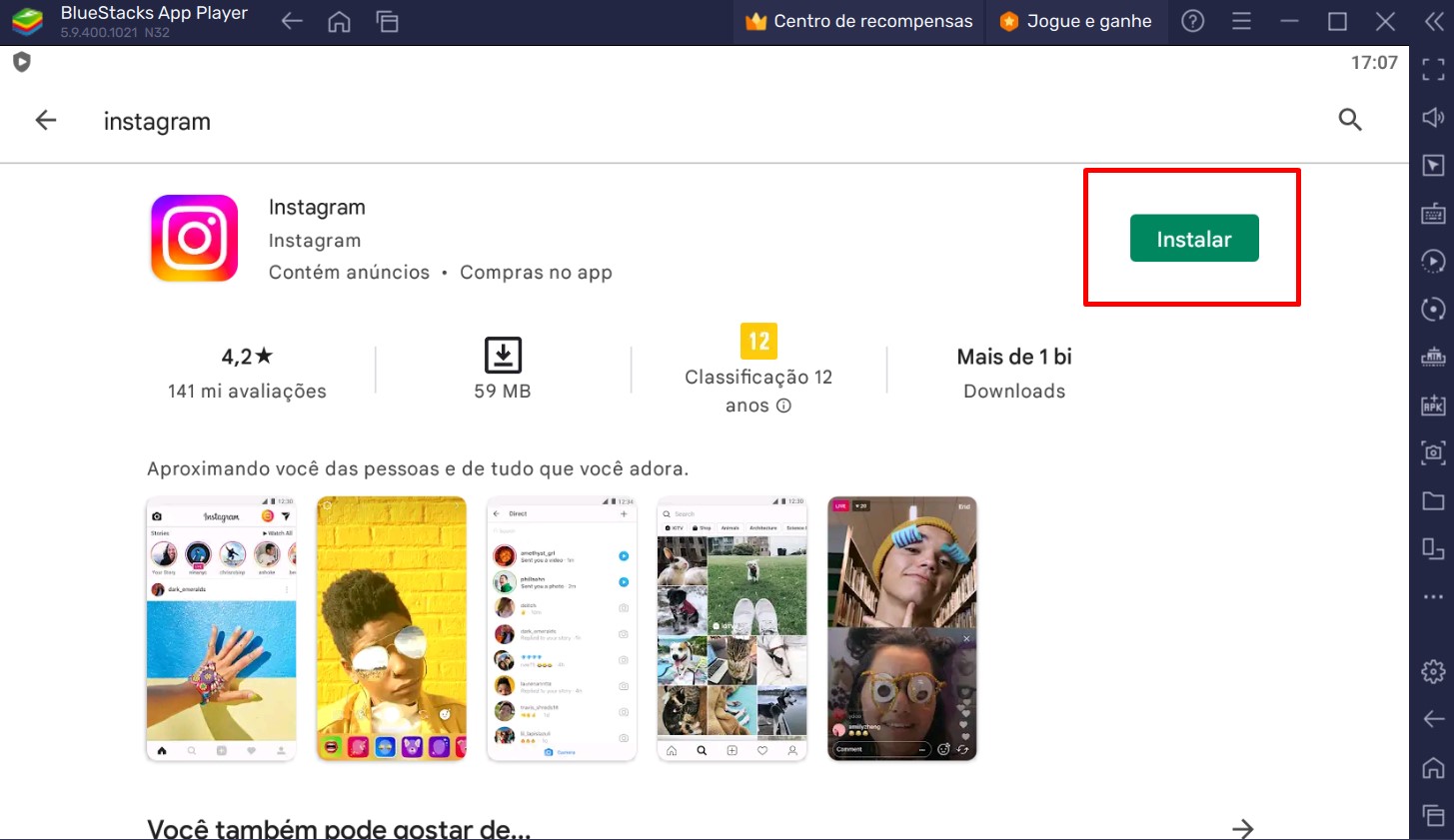The image size is (1454, 840).
Task: Expand 'Você também pode gostar de' with arrow
Action: [1242, 828]
